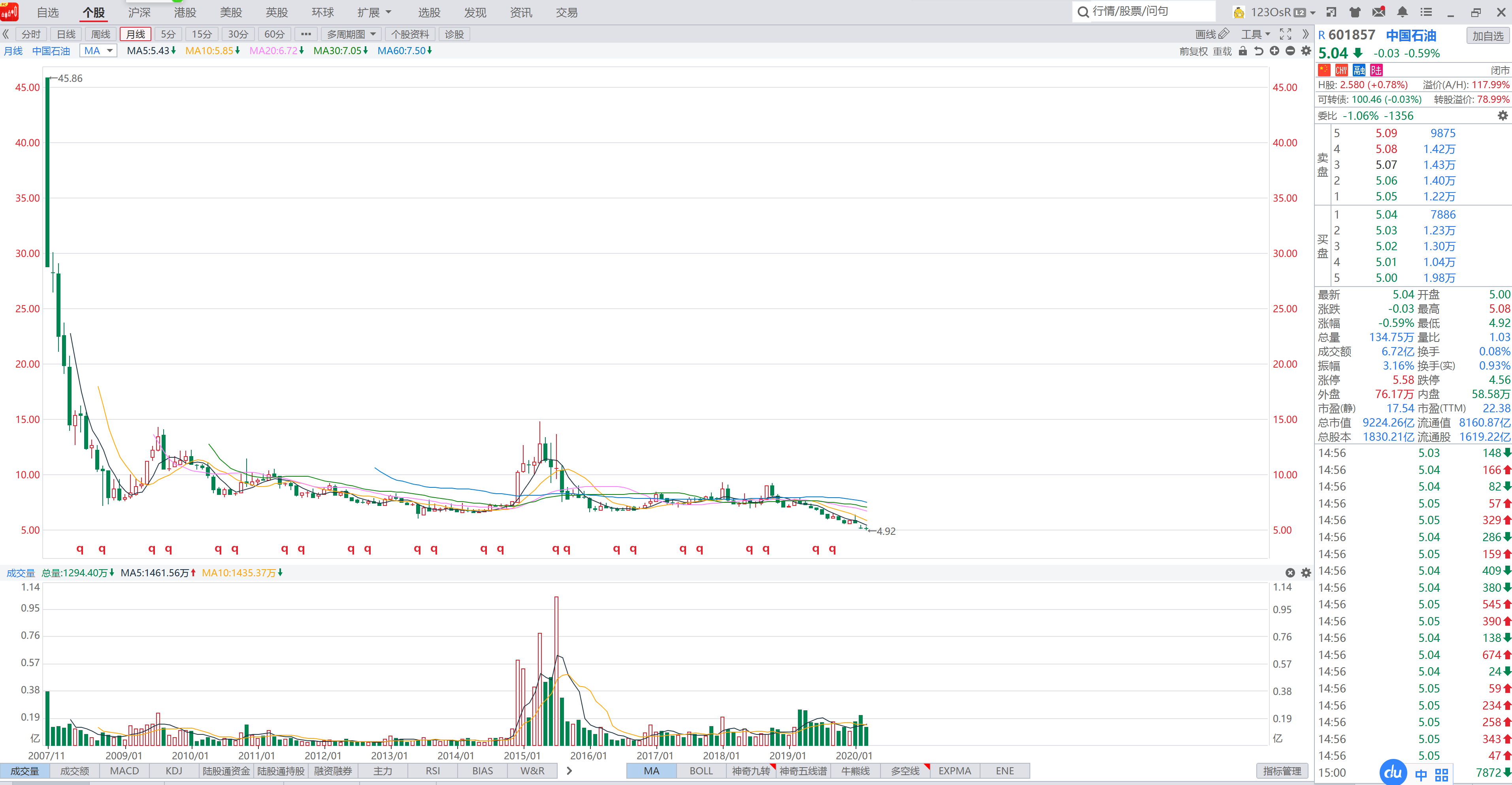The width and height of the screenshot is (1512, 785).
Task: Collapse right panel with double-chevron icon
Action: pos(1305,34)
